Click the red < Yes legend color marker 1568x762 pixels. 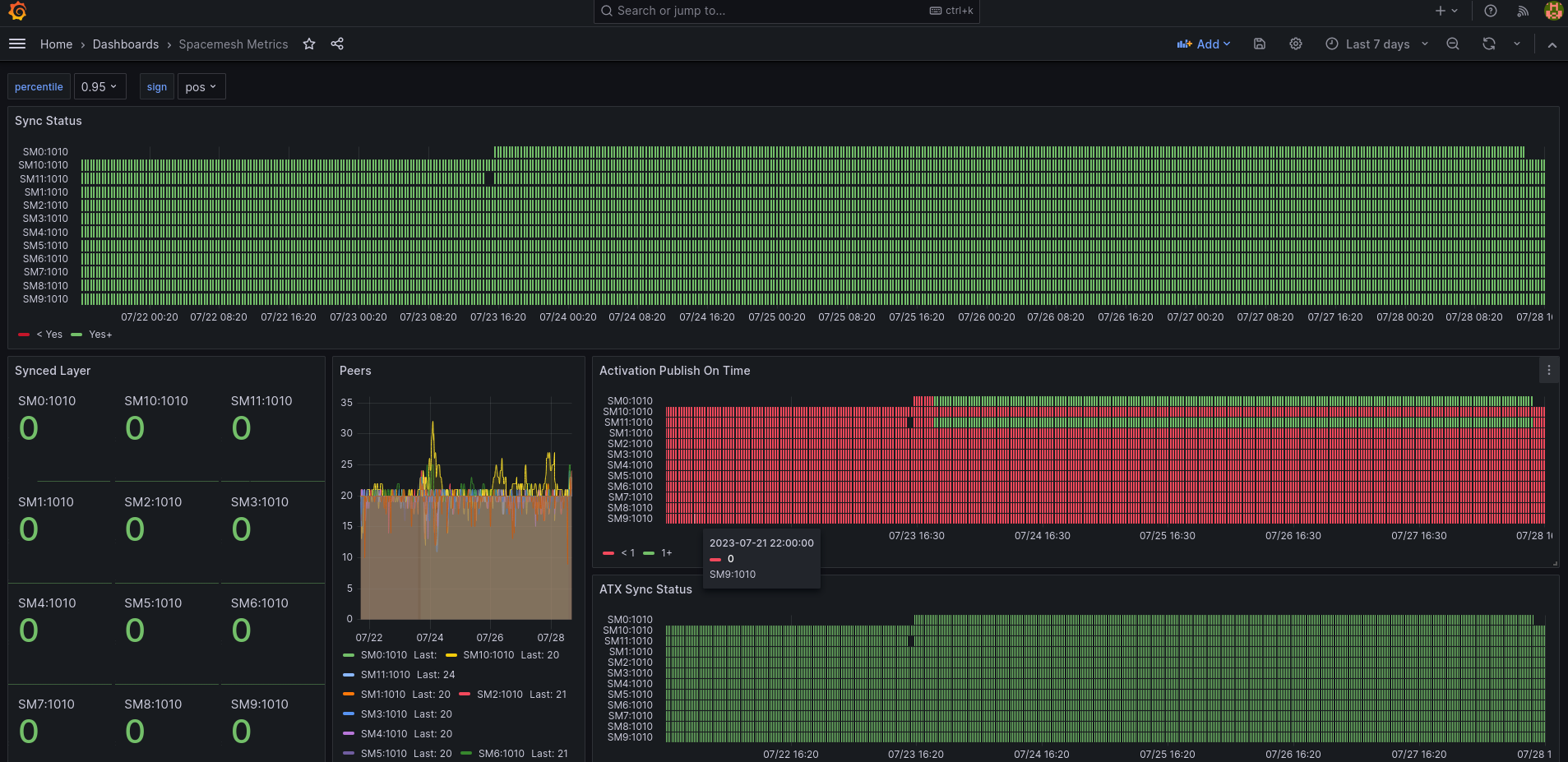click(x=24, y=334)
